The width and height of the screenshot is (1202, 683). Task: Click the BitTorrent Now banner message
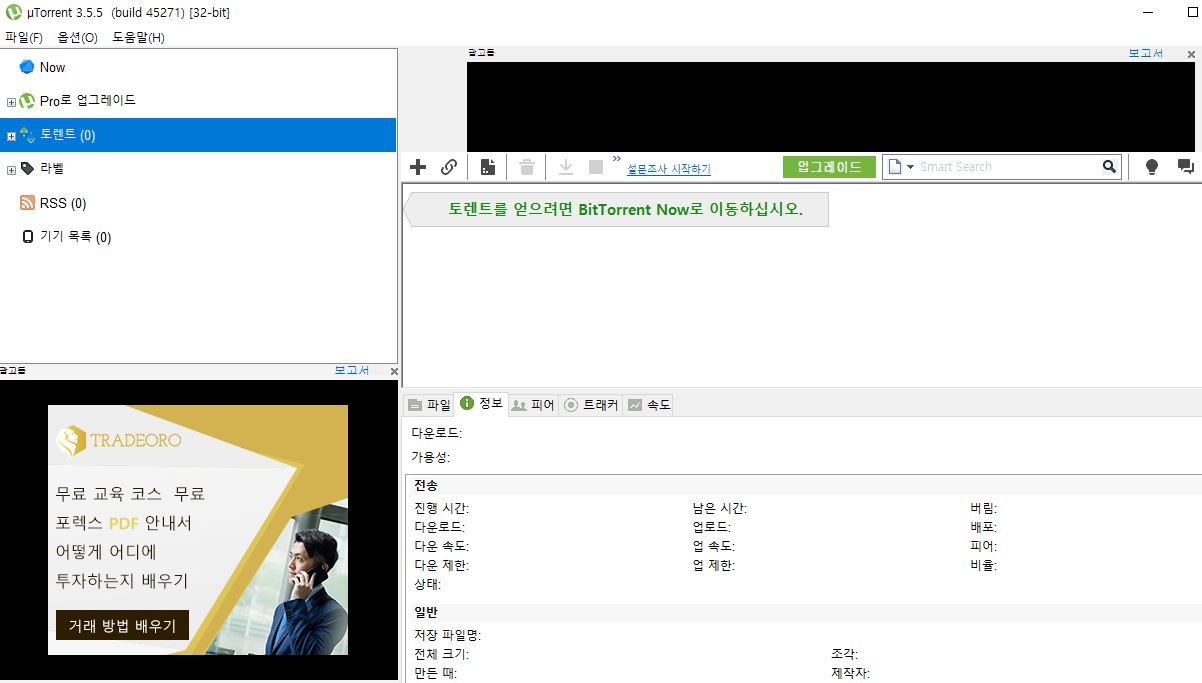617,210
